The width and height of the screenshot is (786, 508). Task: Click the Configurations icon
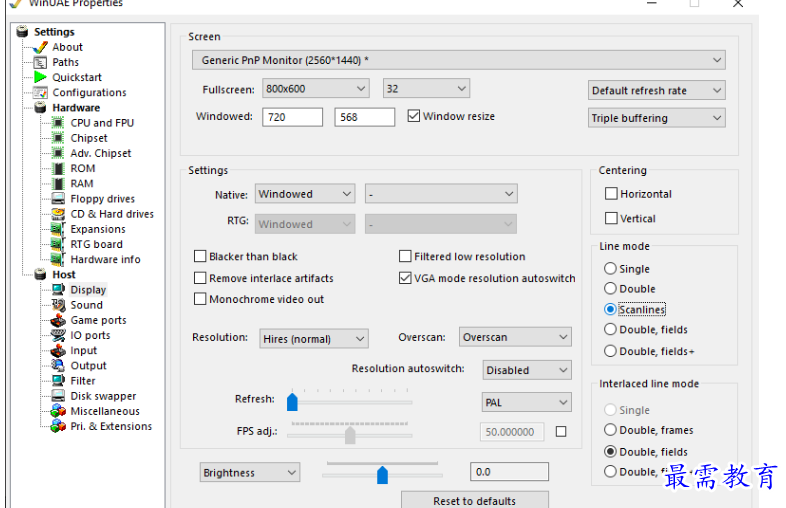point(40,93)
